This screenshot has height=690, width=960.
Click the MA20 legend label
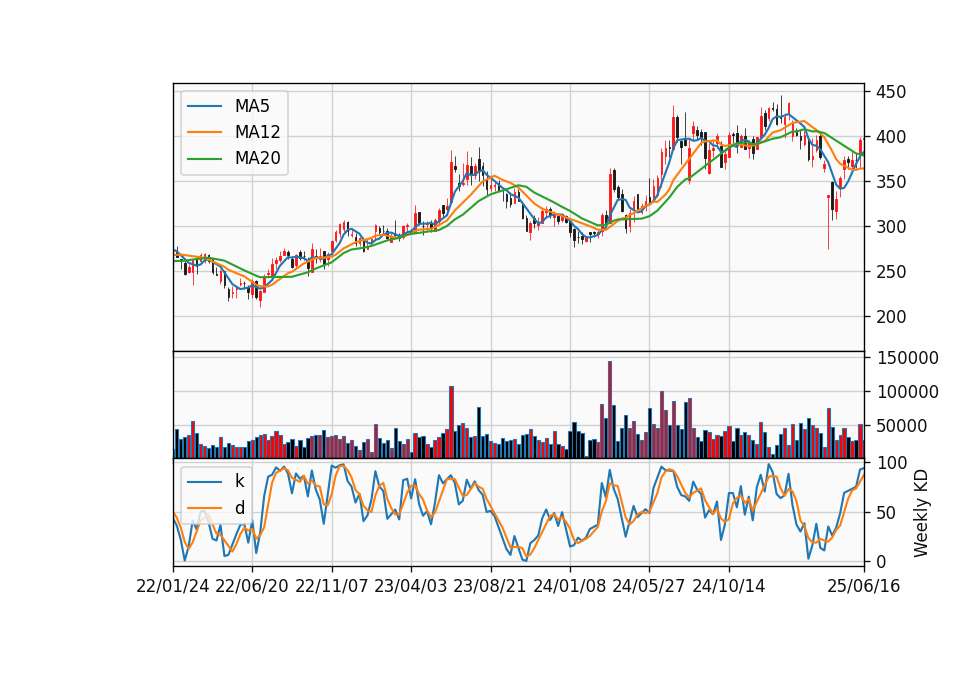[x=257, y=158]
